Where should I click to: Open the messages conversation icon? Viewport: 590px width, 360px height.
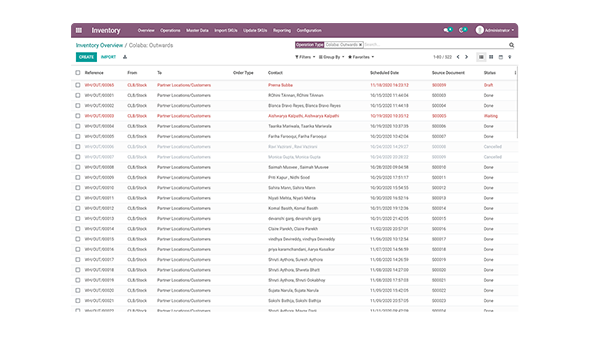click(x=447, y=30)
